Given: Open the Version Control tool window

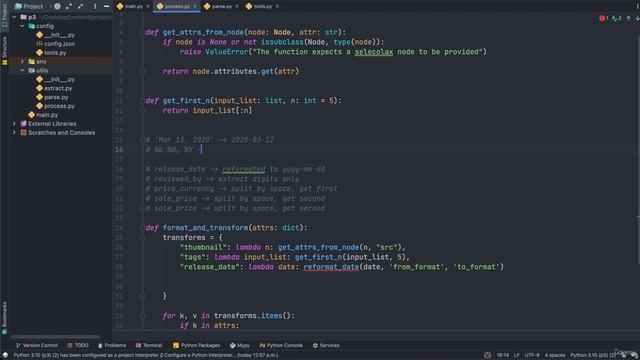Looking at the screenshot, I should coord(37,345).
